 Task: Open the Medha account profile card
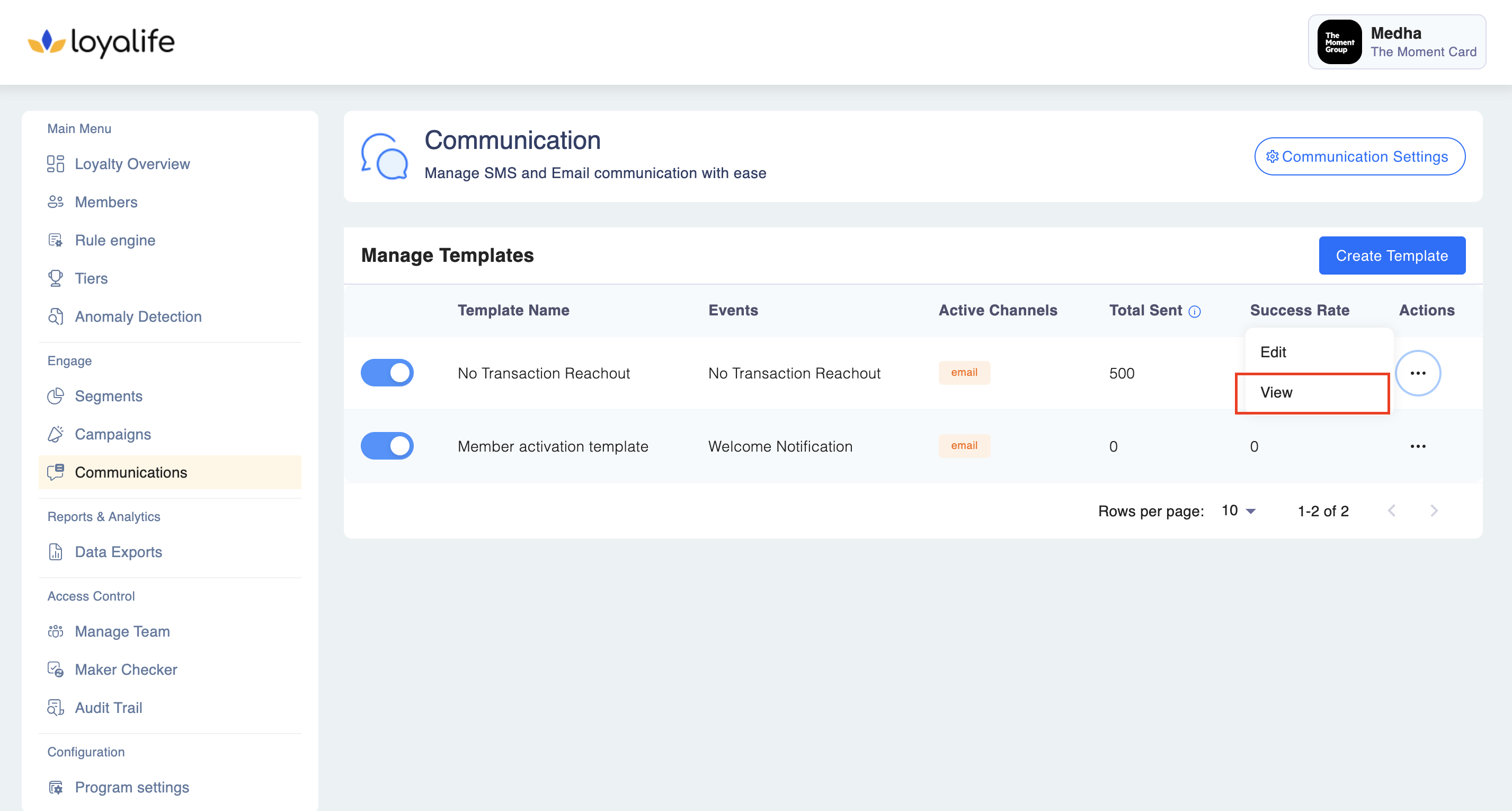[x=1397, y=42]
